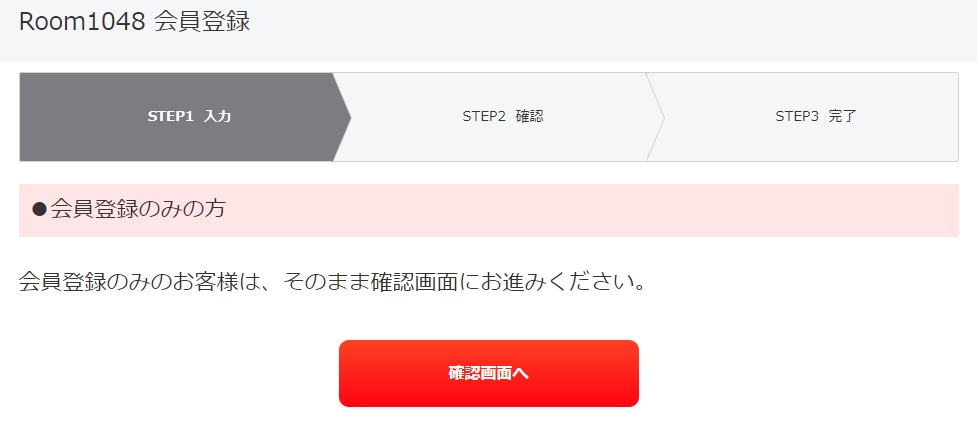Click the black bullet before 会員登録のみの方
The width and height of the screenshot is (977, 422).
(x=39, y=209)
